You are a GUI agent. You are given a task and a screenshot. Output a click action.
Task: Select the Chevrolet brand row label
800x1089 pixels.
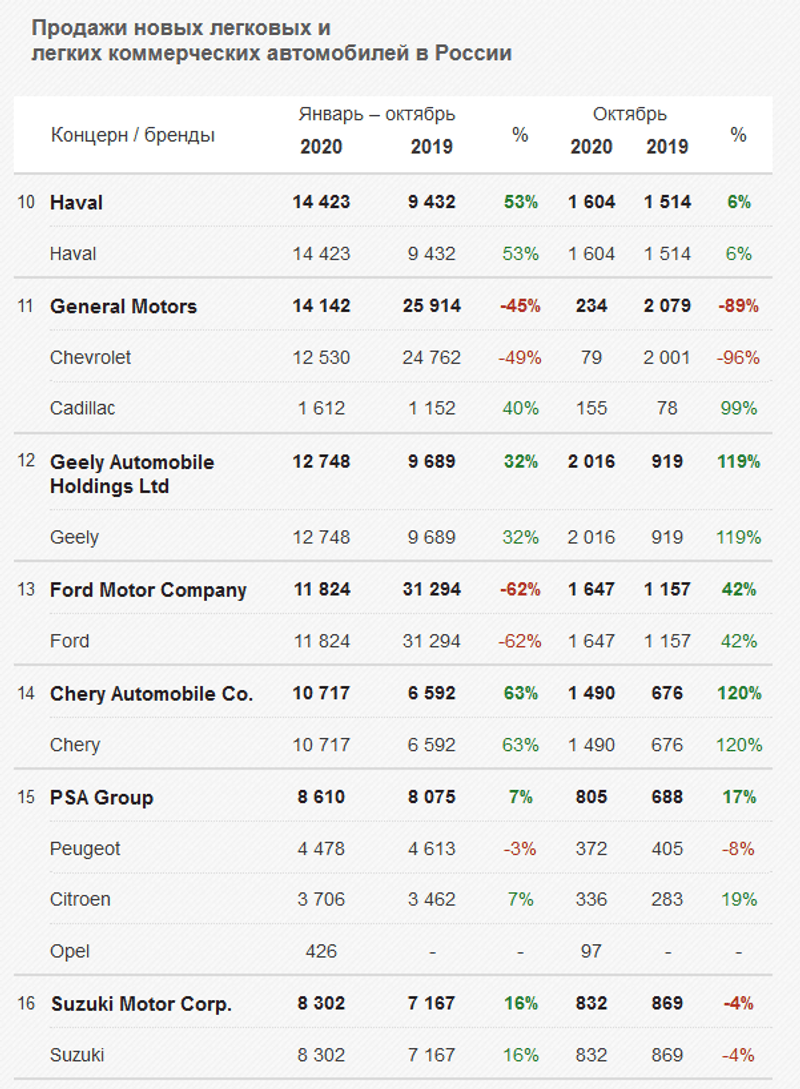(90, 357)
